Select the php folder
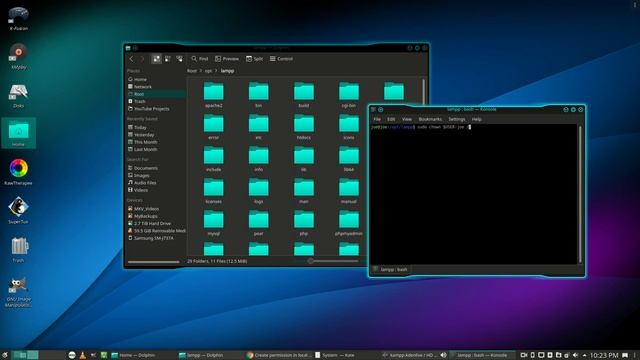 tap(304, 223)
